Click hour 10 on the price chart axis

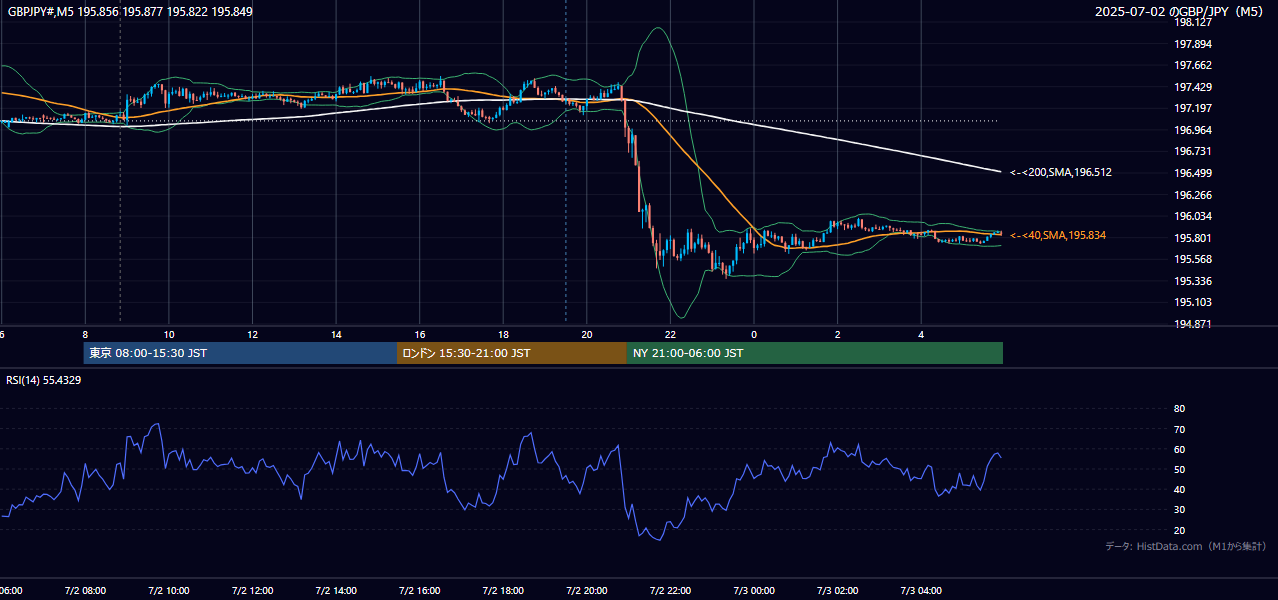[169, 335]
